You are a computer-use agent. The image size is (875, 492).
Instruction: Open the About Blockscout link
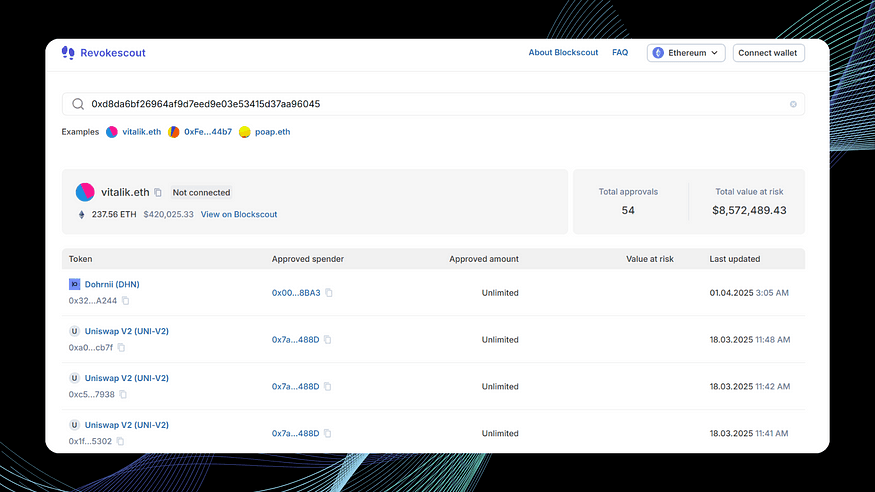coord(563,52)
